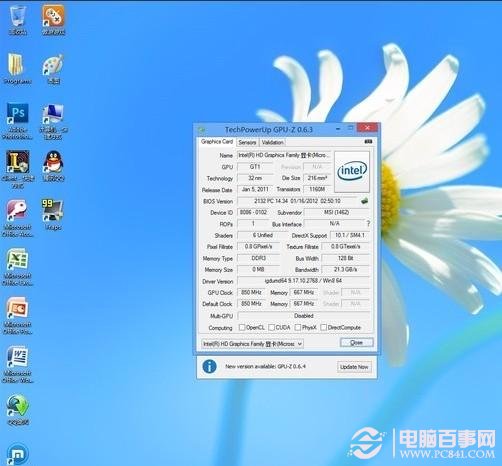Image resolution: width=502 pixels, height=466 pixels.
Task: Select the Fraps desktop shortcut
Action: pos(53,215)
